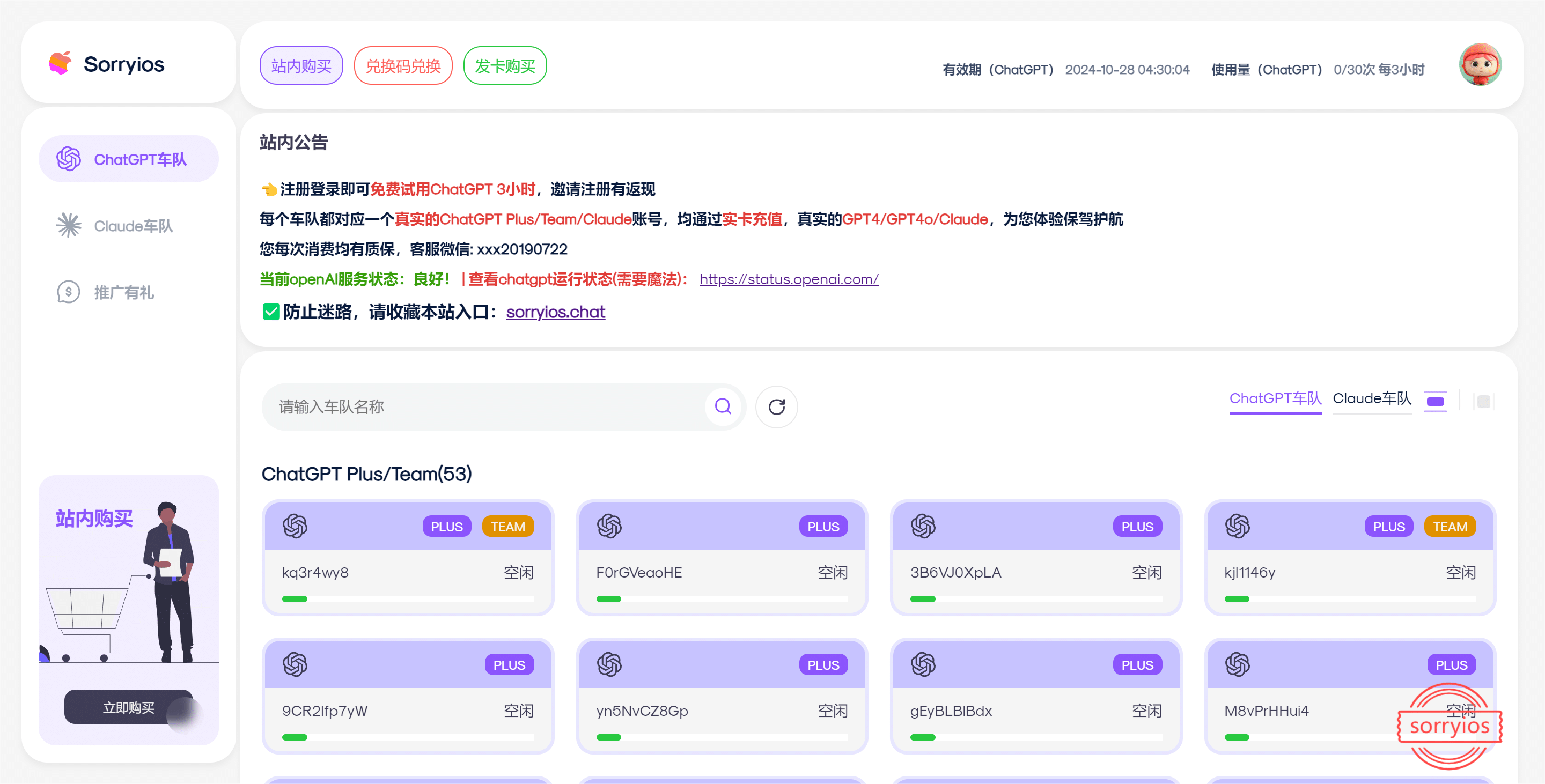Click the team name search field
Viewport: 1545px width, 784px height.
483,407
